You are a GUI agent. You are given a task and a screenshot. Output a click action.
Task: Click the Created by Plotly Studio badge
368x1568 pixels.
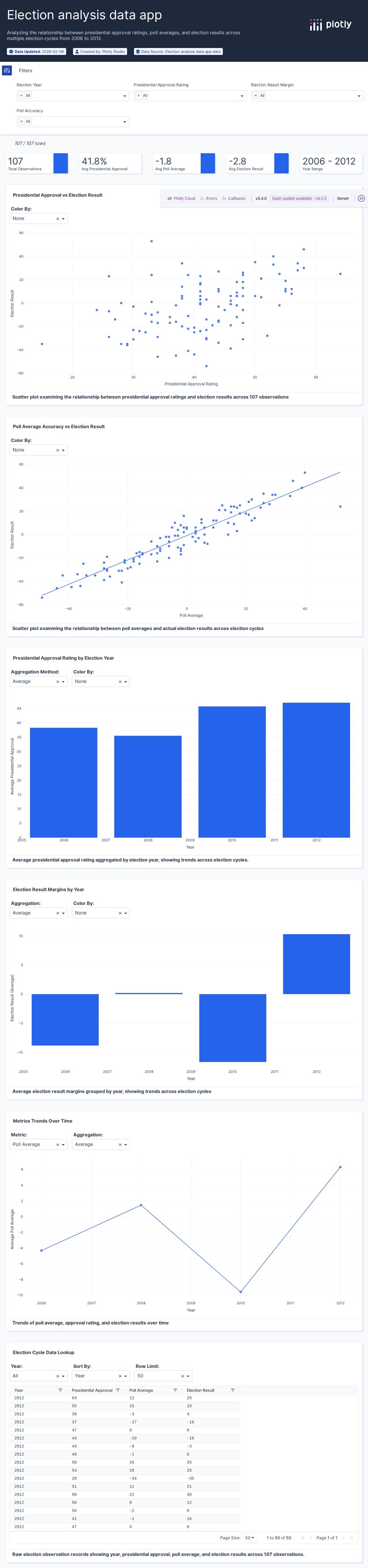(100, 52)
